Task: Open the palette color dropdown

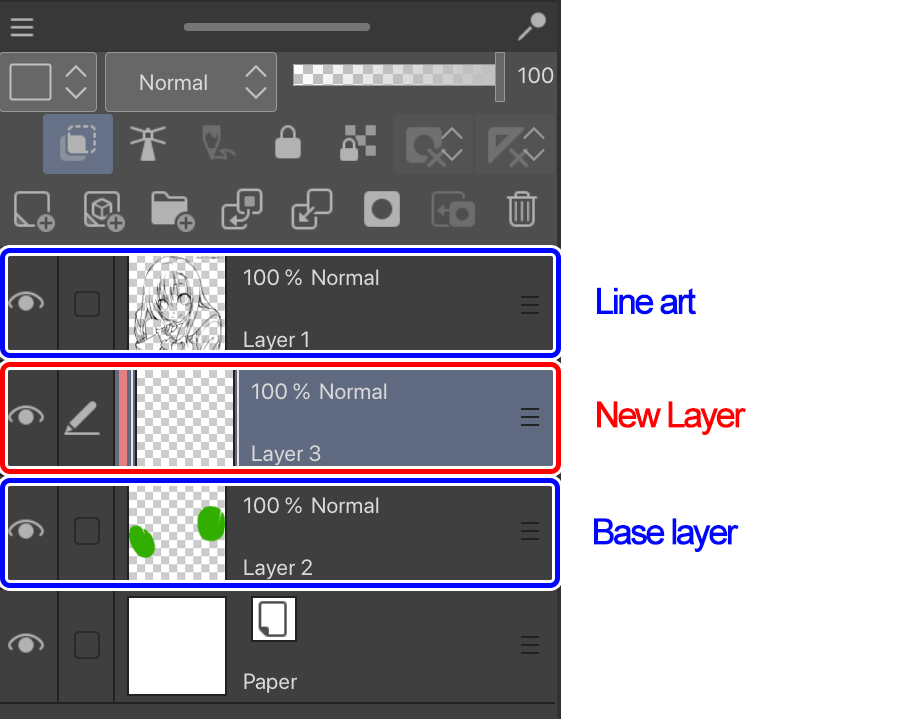Action: click(48, 82)
